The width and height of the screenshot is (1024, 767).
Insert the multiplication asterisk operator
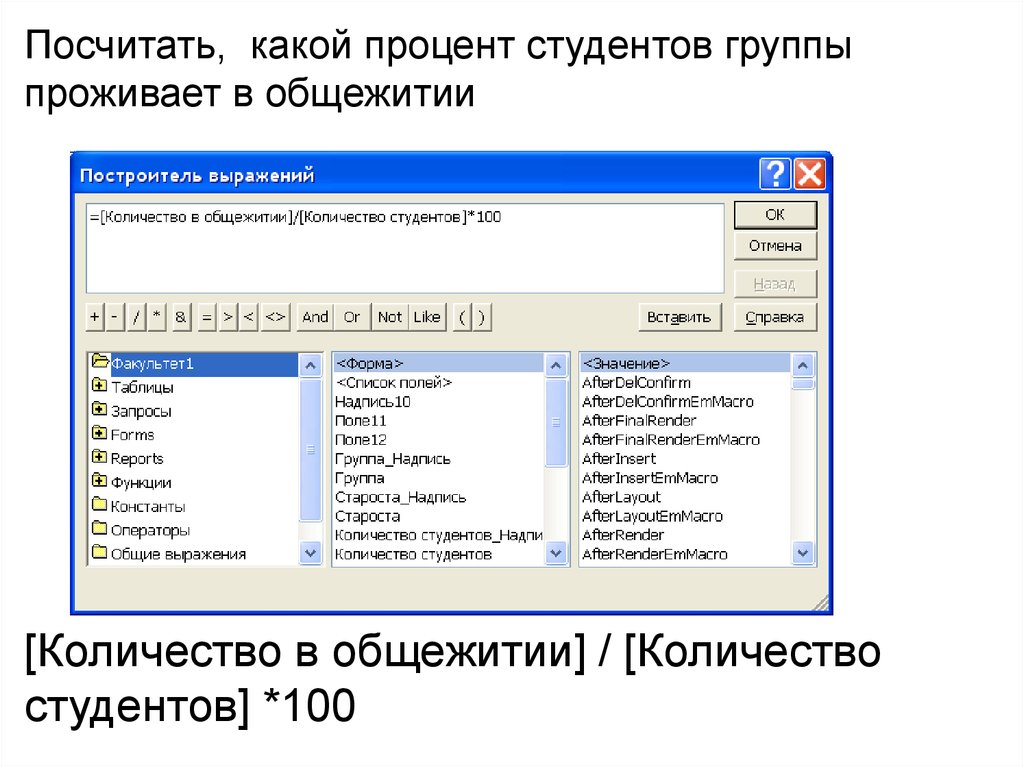pos(157,317)
